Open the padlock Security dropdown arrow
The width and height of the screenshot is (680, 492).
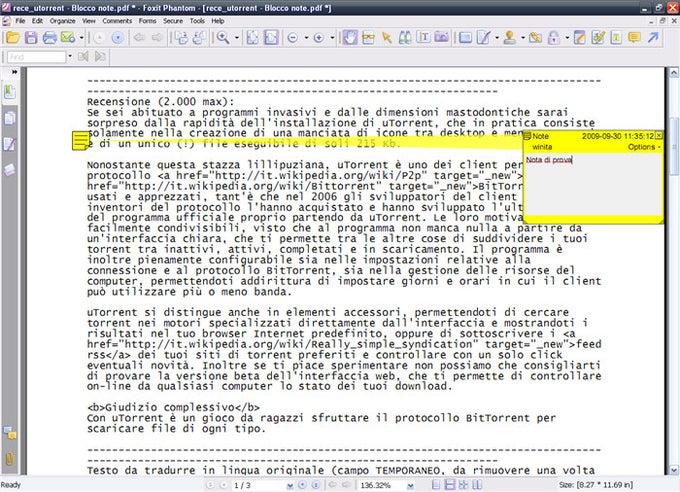click(x=567, y=38)
